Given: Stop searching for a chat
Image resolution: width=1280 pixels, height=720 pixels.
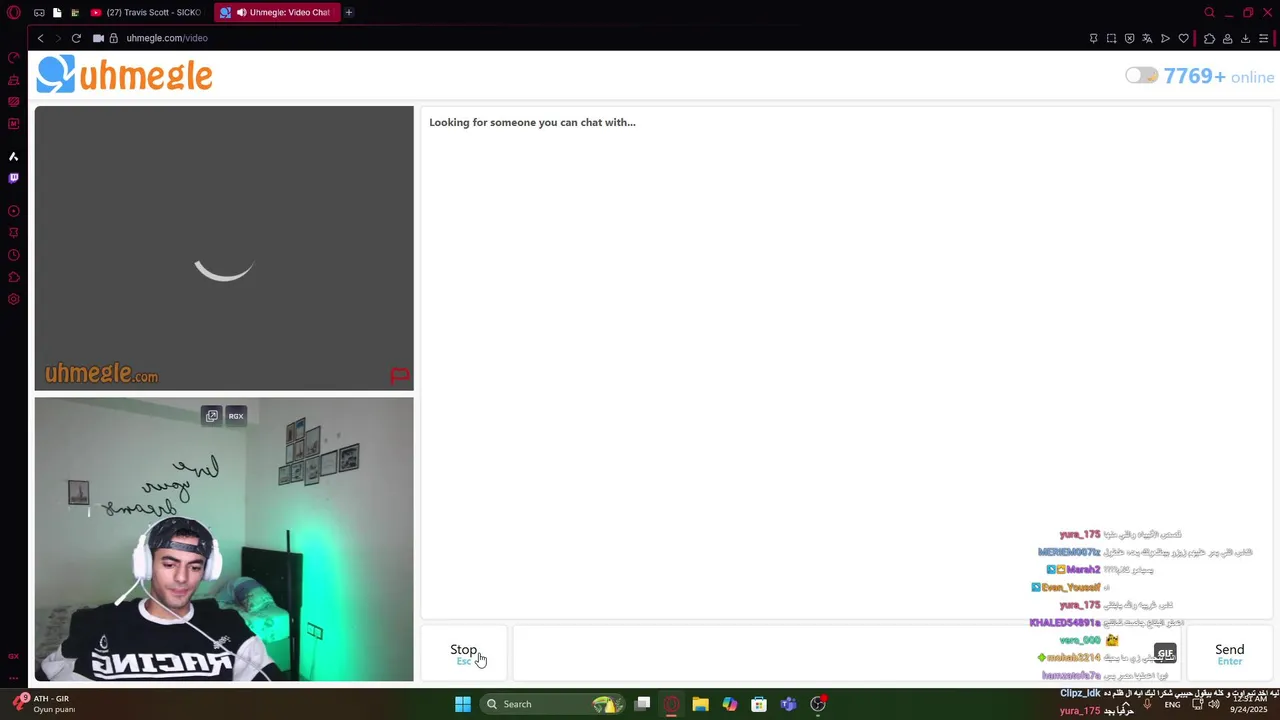Looking at the screenshot, I should (x=464, y=654).
